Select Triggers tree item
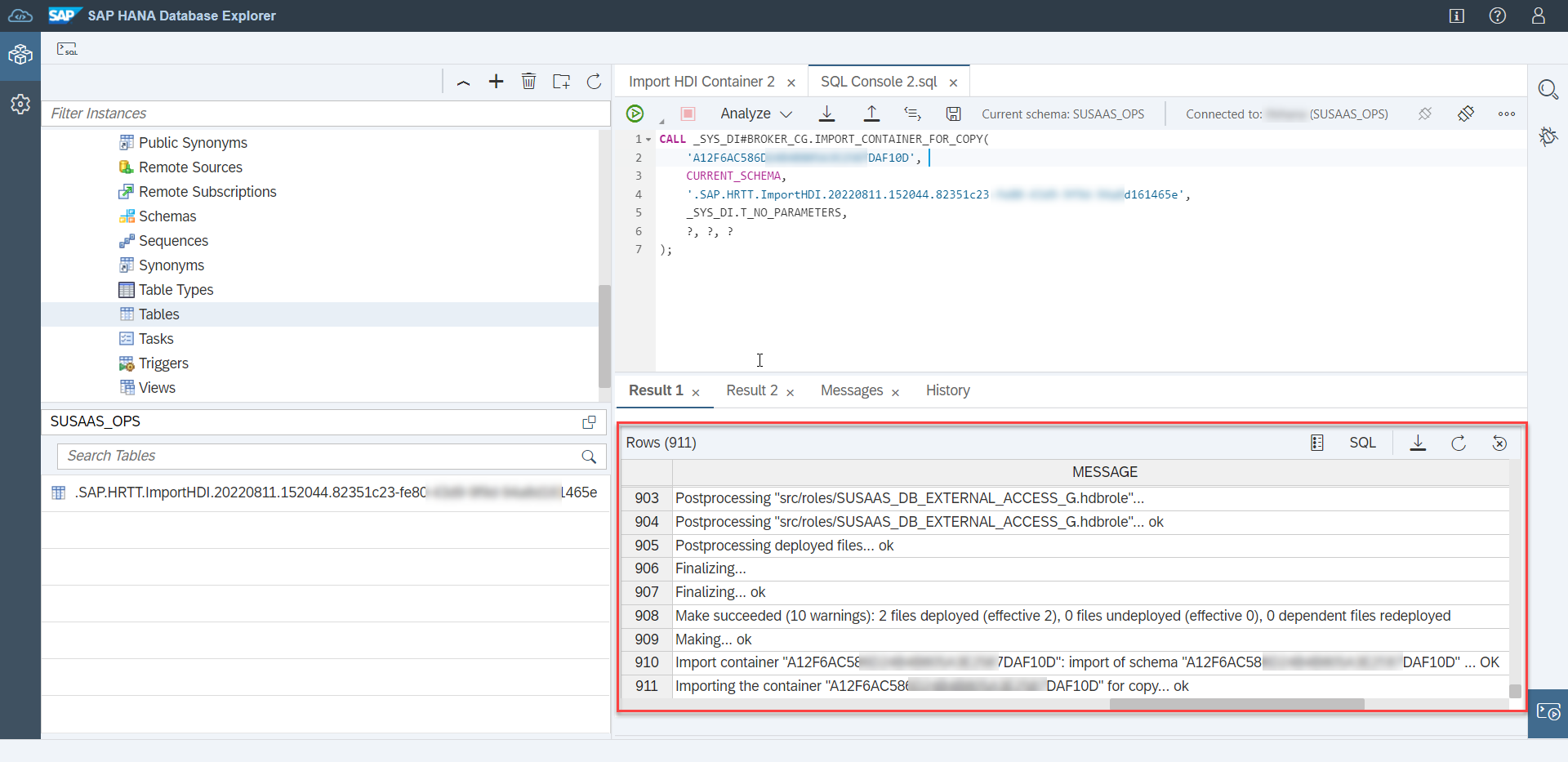 point(163,363)
